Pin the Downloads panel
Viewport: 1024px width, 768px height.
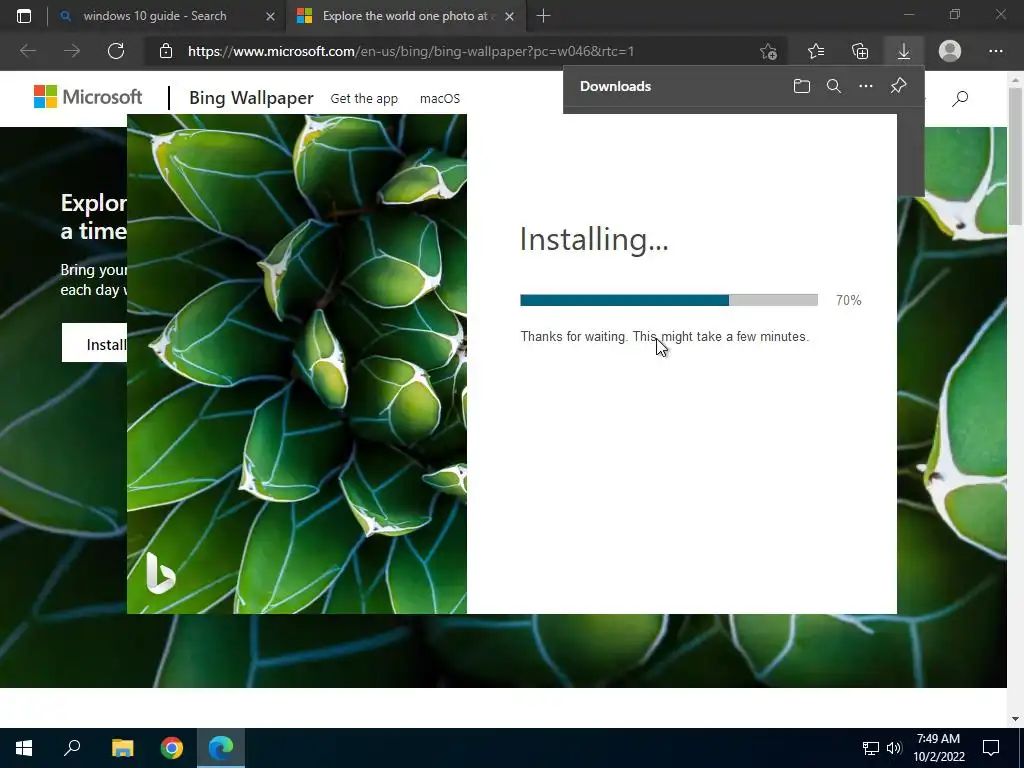point(899,86)
